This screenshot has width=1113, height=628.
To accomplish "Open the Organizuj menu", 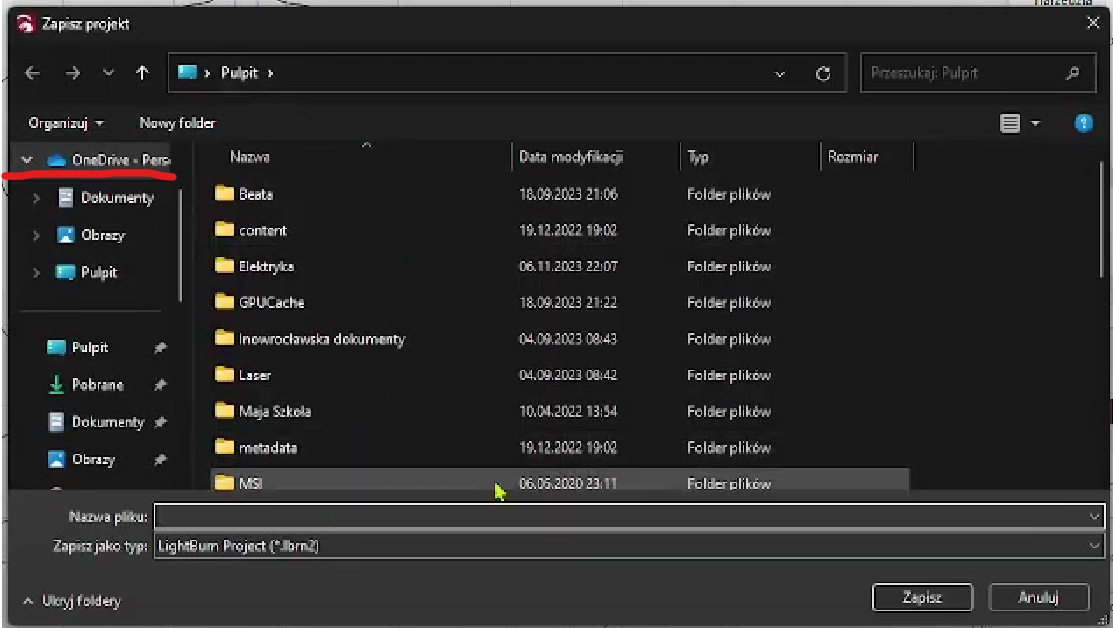I will [66, 123].
